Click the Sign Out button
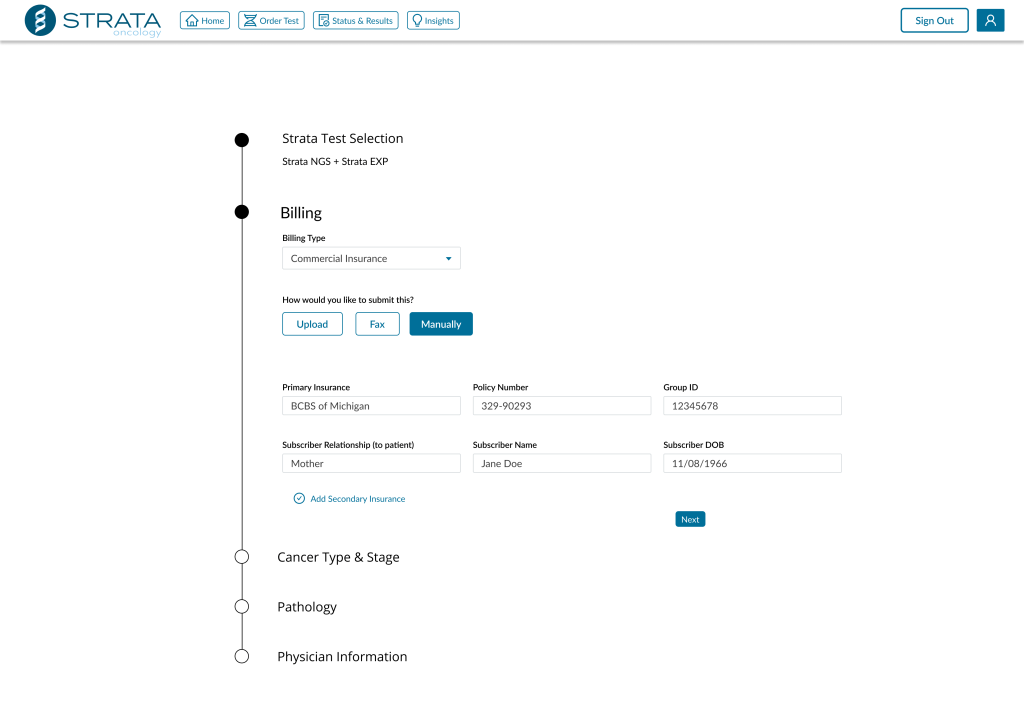Viewport: 1024px width, 728px height. pos(934,20)
